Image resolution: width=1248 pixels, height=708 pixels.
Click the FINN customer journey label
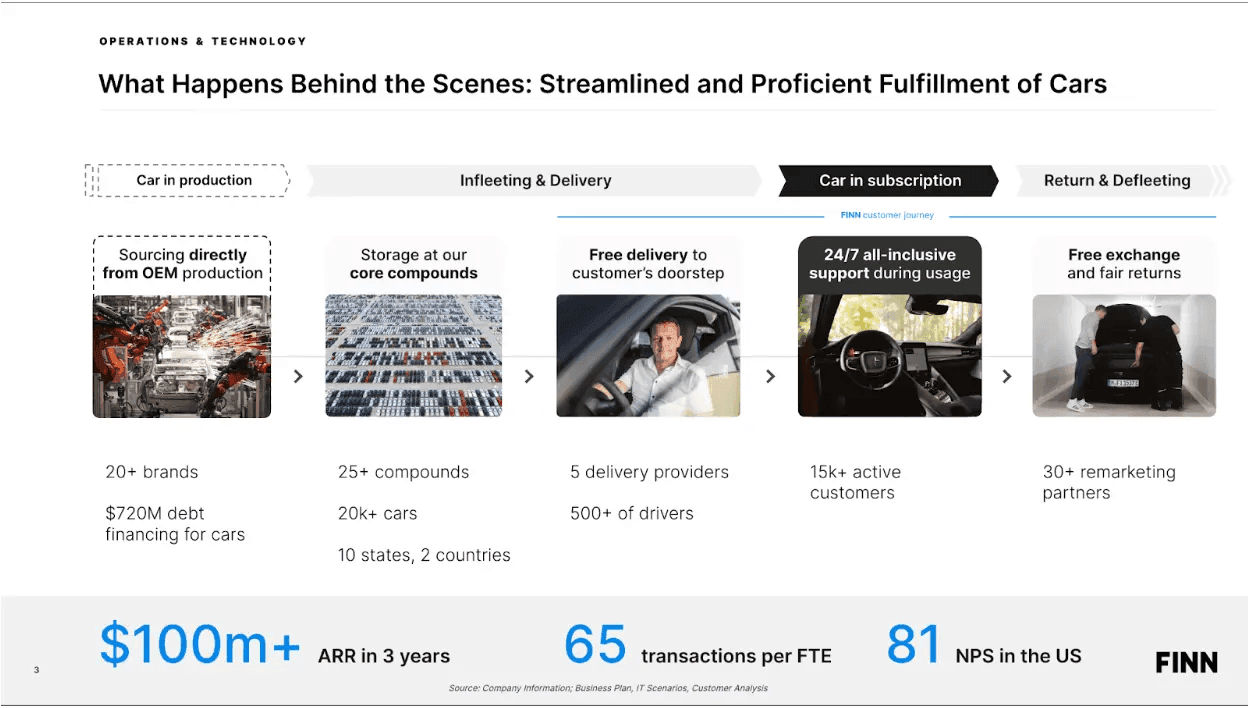[x=887, y=215]
